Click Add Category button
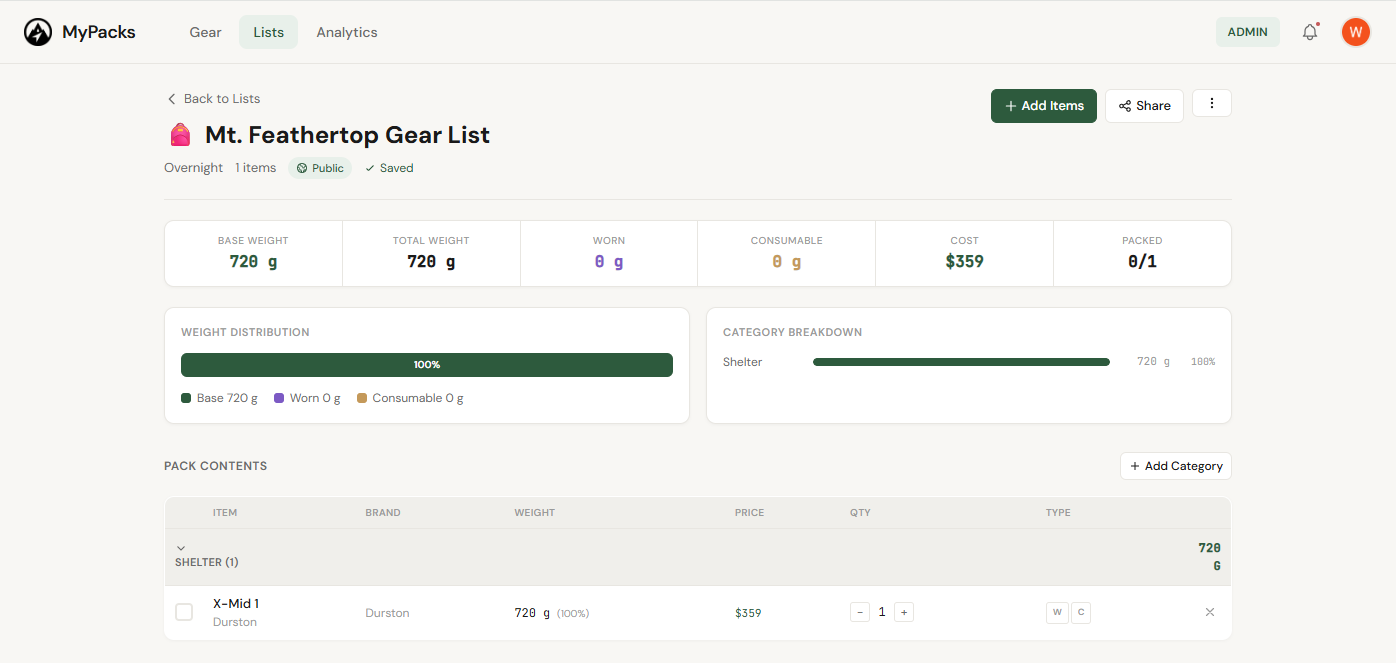The height and width of the screenshot is (663, 1396). pyautogui.click(x=1176, y=466)
